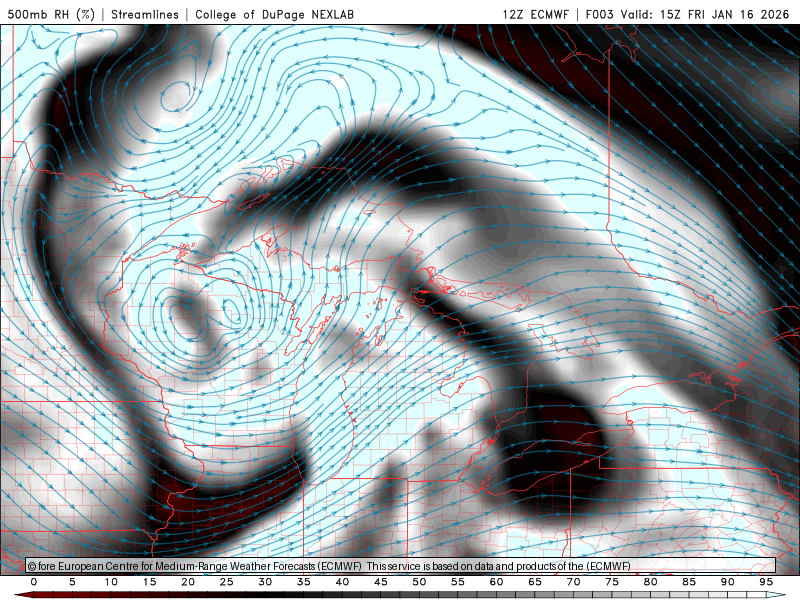Click the 'Streamlines' label in the header

click(145, 14)
